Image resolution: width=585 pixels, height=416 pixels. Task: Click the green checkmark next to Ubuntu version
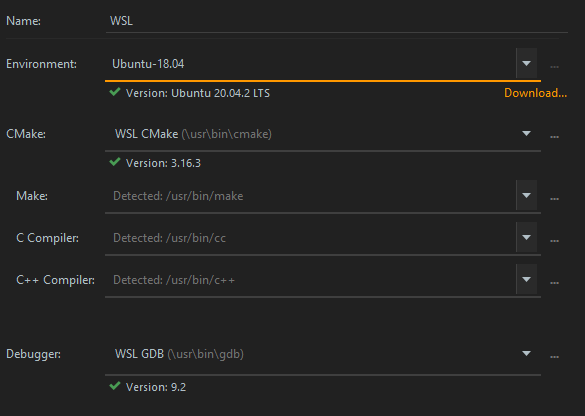(x=115, y=92)
